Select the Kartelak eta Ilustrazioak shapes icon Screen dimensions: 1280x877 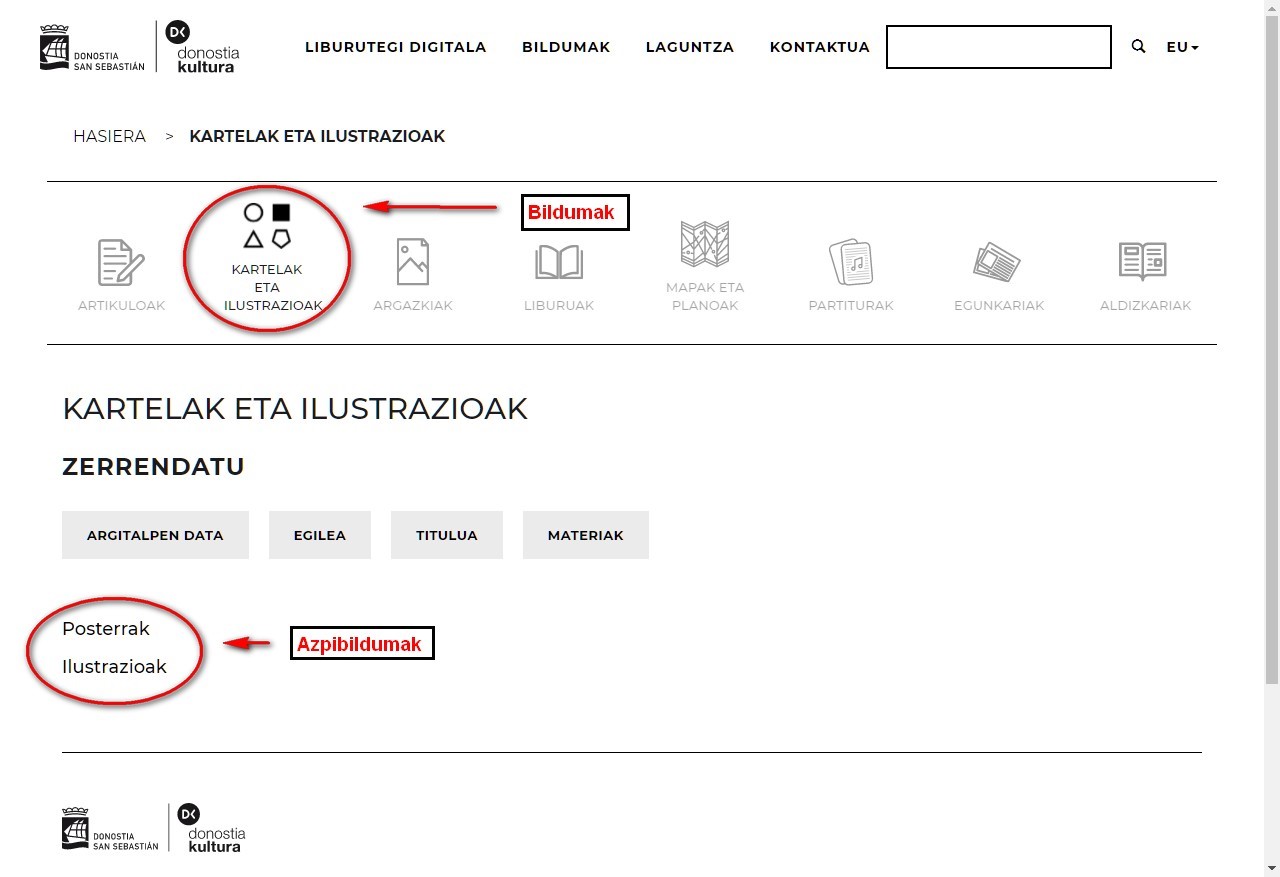tap(267, 226)
